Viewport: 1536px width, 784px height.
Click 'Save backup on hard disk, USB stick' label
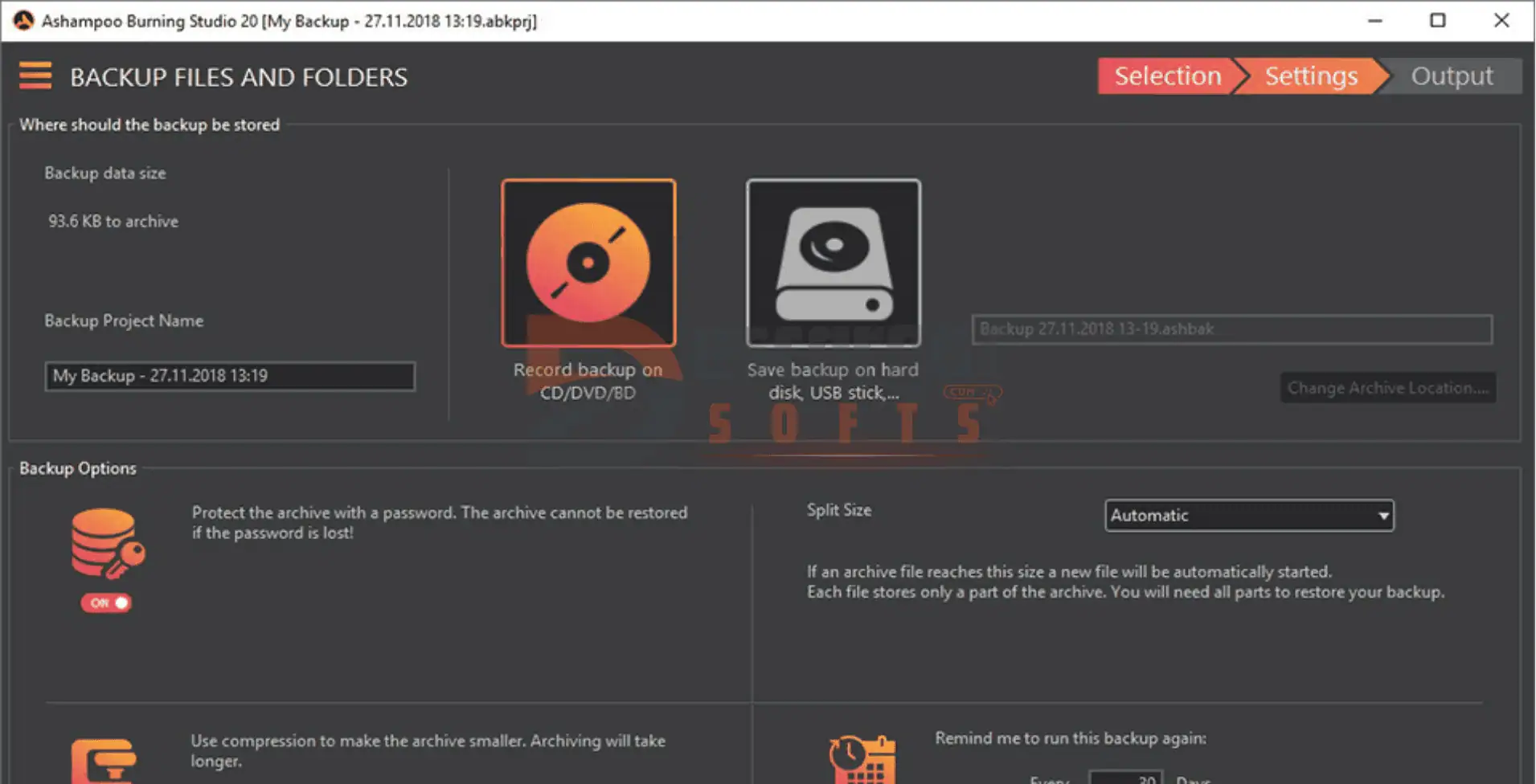point(833,381)
